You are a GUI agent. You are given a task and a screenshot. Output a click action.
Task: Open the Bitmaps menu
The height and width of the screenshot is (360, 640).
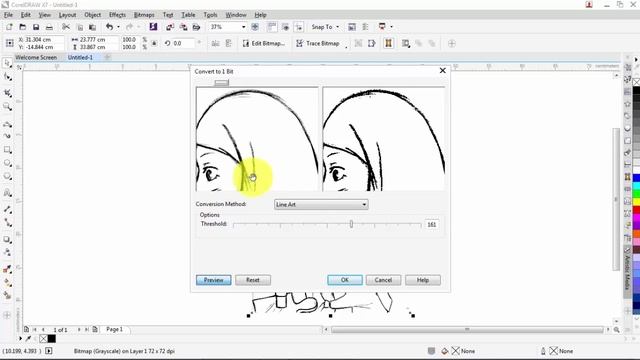[x=144, y=15]
